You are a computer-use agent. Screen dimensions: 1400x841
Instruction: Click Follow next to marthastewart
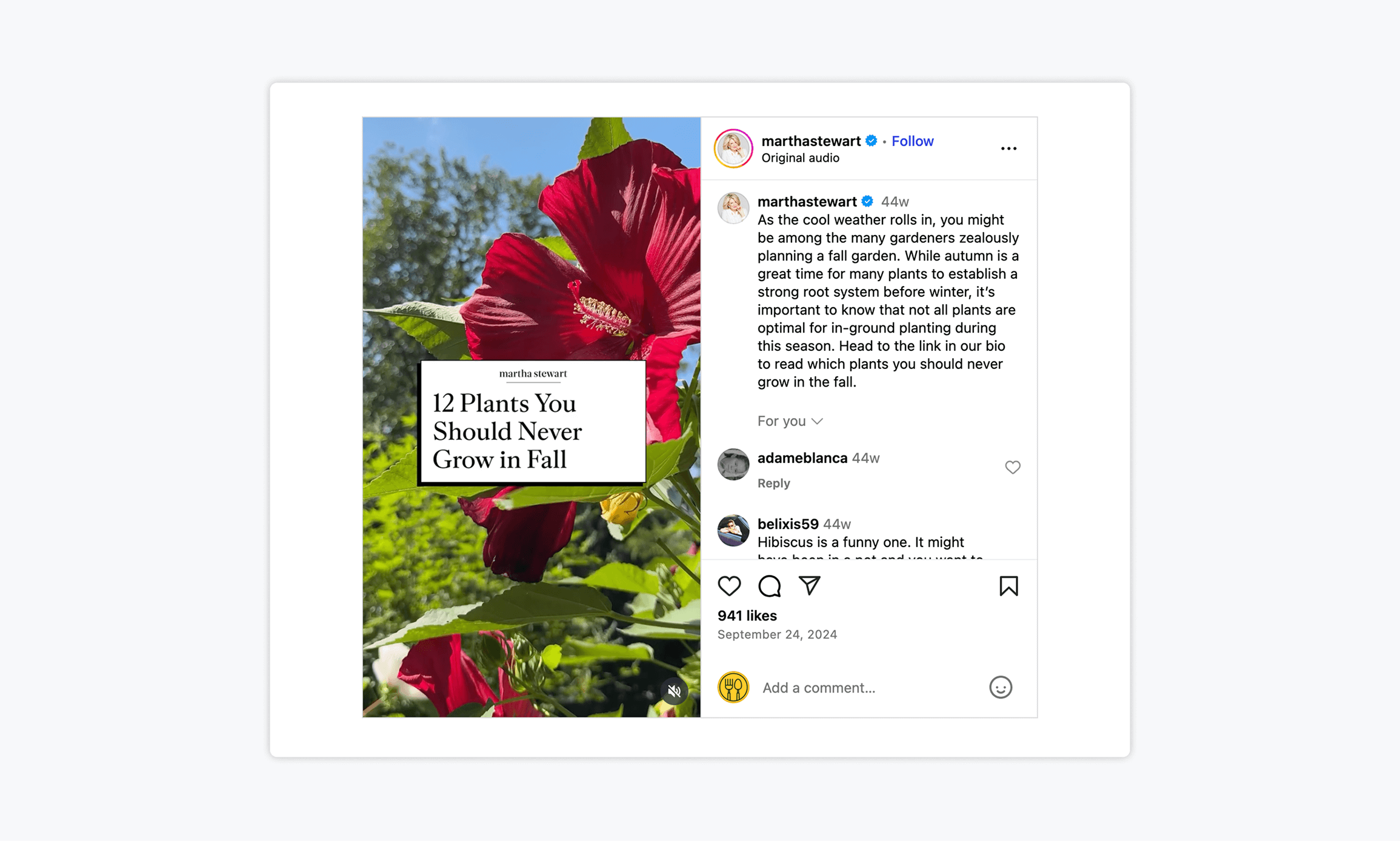point(912,141)
